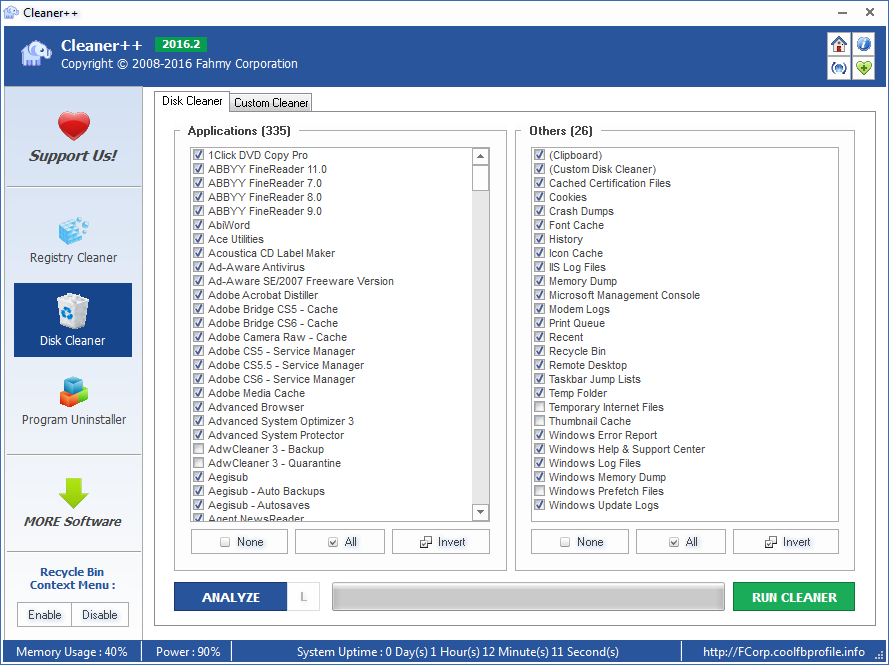Select Ad-Aware Antivirus row

click(256, 266)
